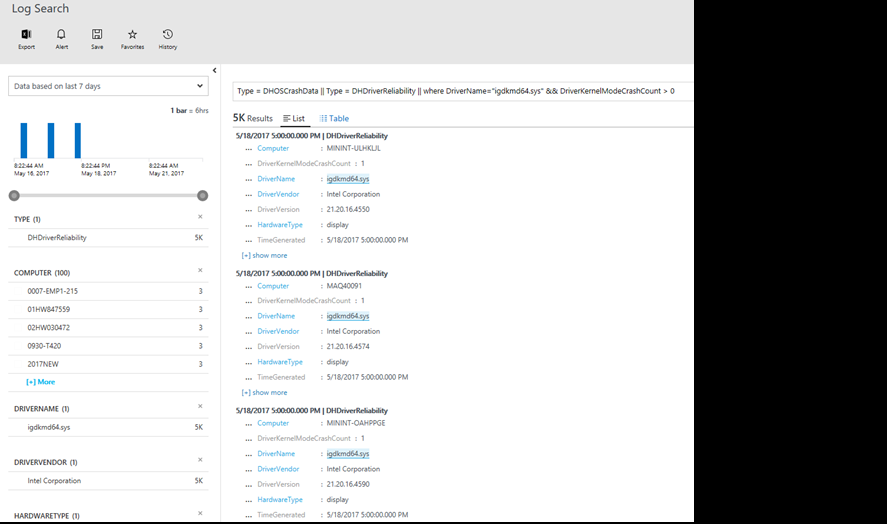This screenshot has width=887, height=524.
Task: Toggle checkbox for computer 2017NEW
Action: point(20,364)
